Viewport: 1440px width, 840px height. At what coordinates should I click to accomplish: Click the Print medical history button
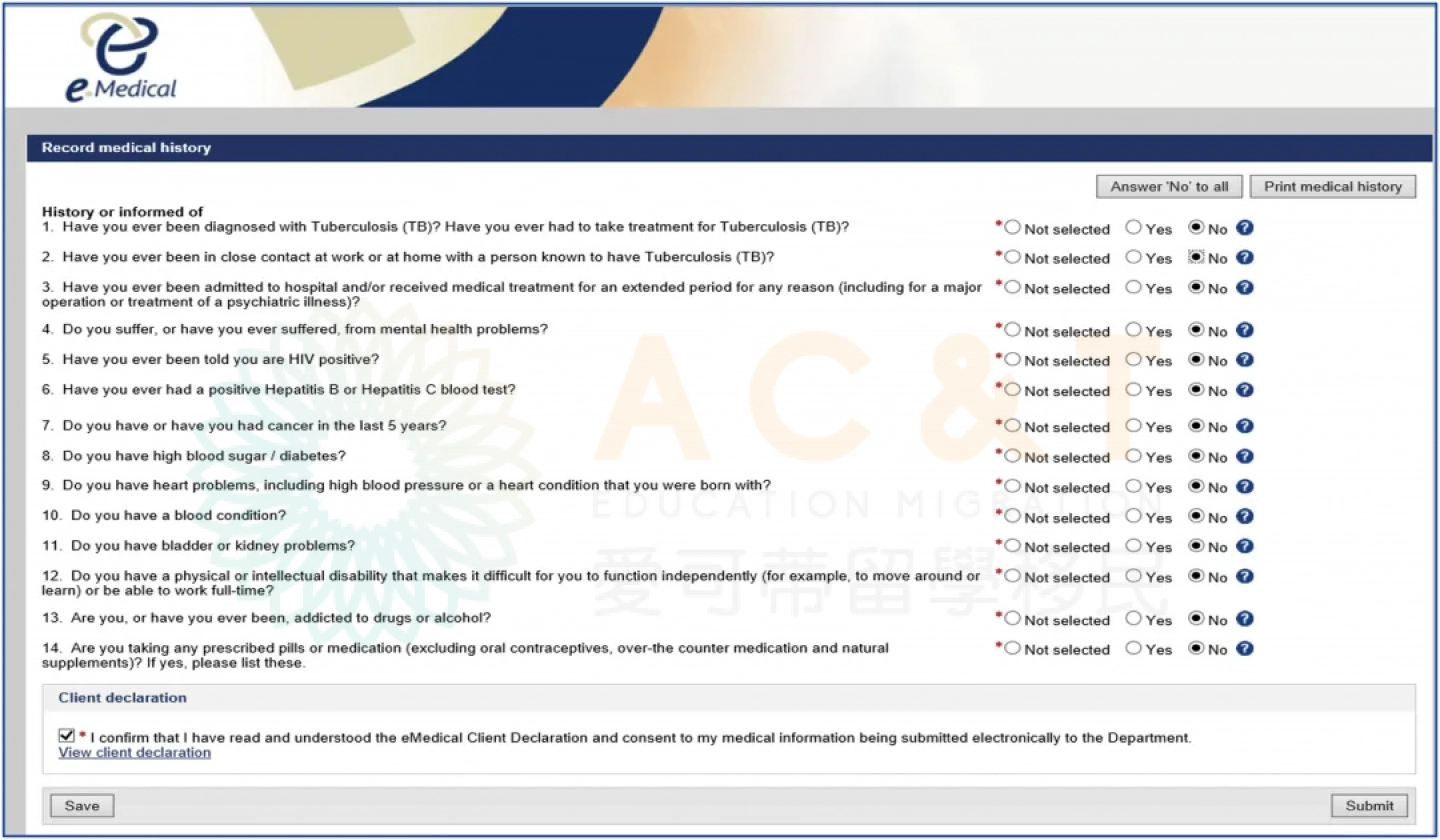[1332, 187]
